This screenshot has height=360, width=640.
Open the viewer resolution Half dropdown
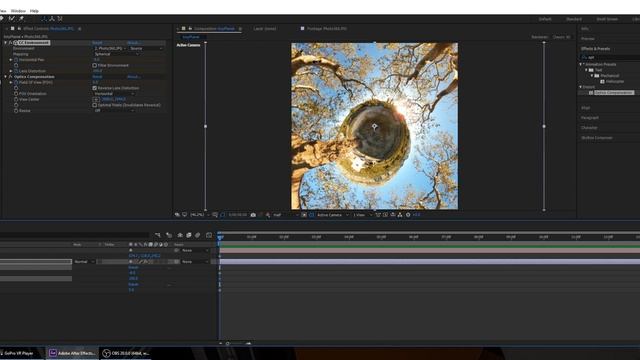[285, 215]
